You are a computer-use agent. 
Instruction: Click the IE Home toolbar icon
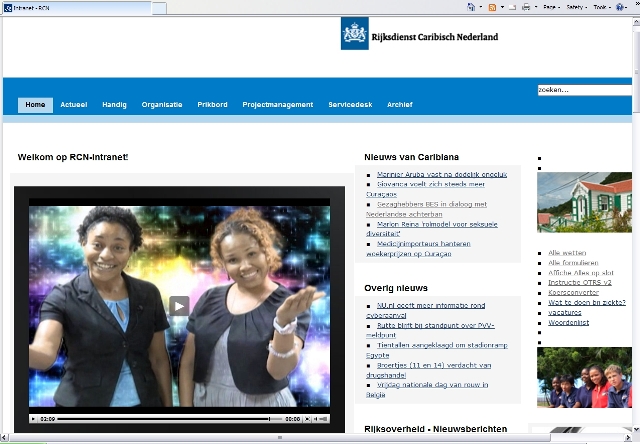pyautogui.click(x=472, y=7)
